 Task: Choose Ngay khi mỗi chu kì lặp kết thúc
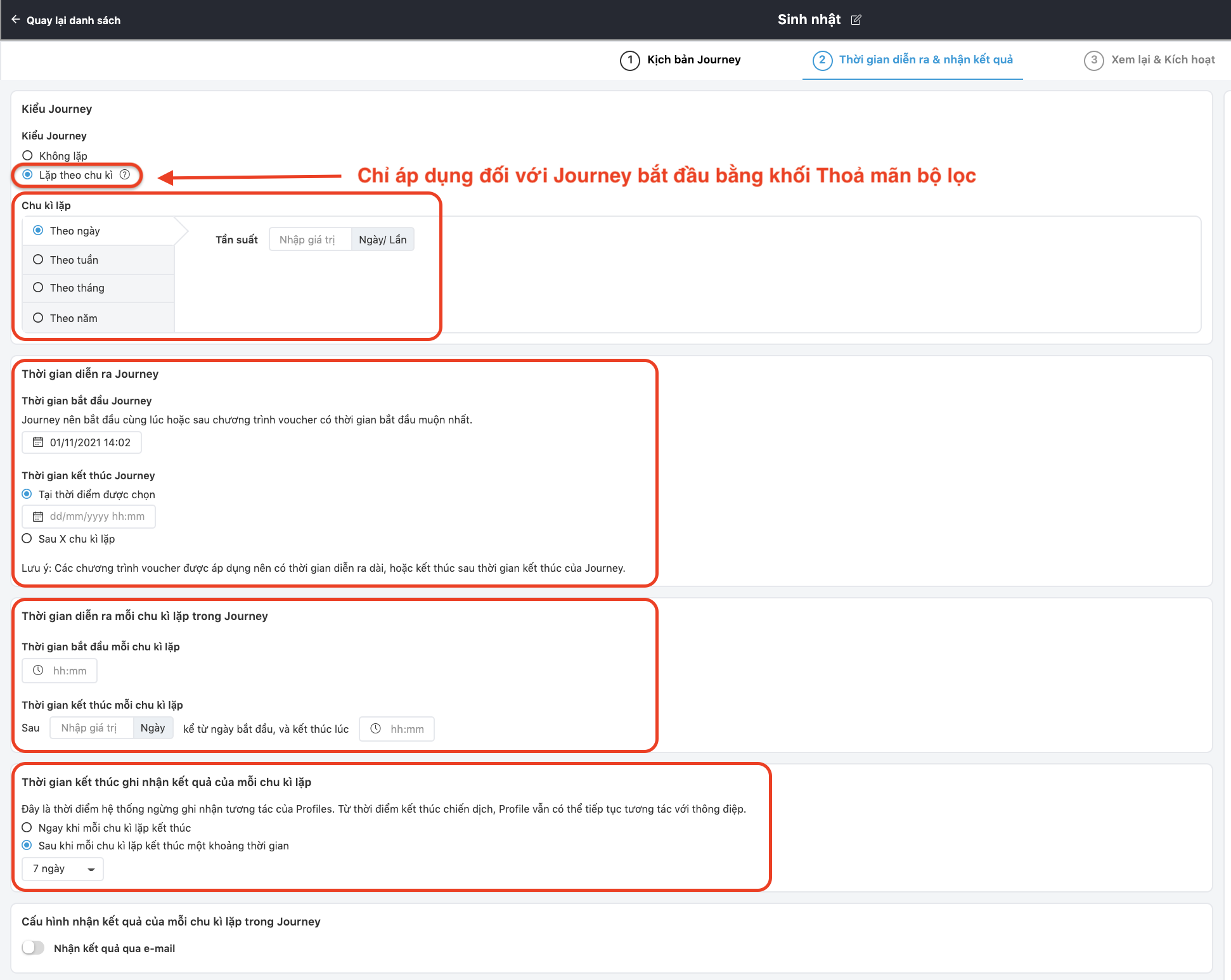click(27, 828)
